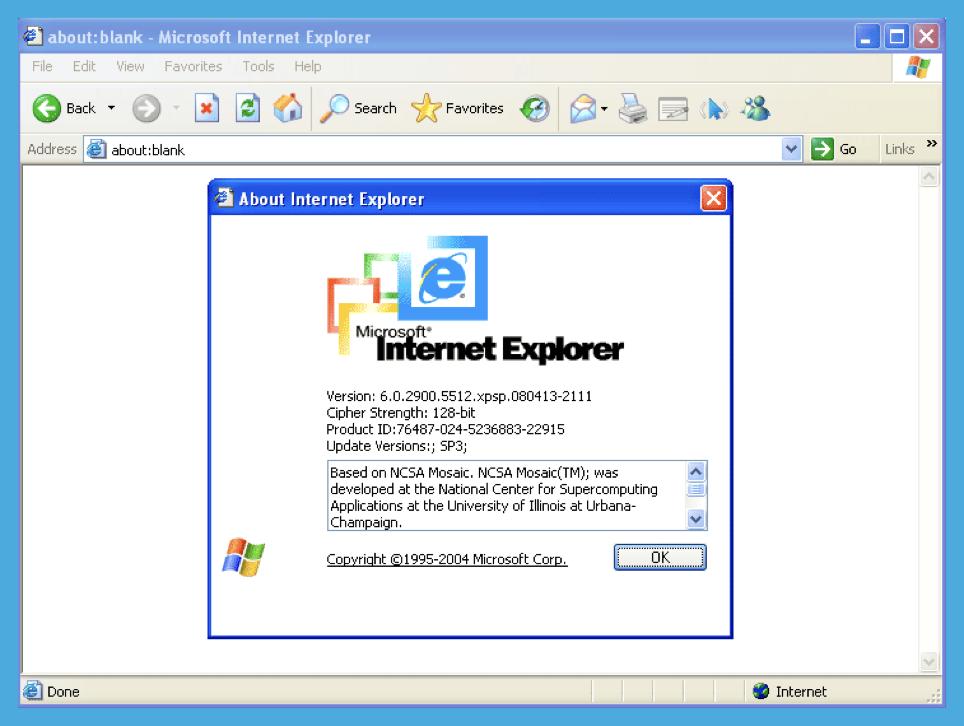The height and width of the screenshot is (726, 964).
Task: Click the About dialog title bar icon
Action: [x=224, y=198]
